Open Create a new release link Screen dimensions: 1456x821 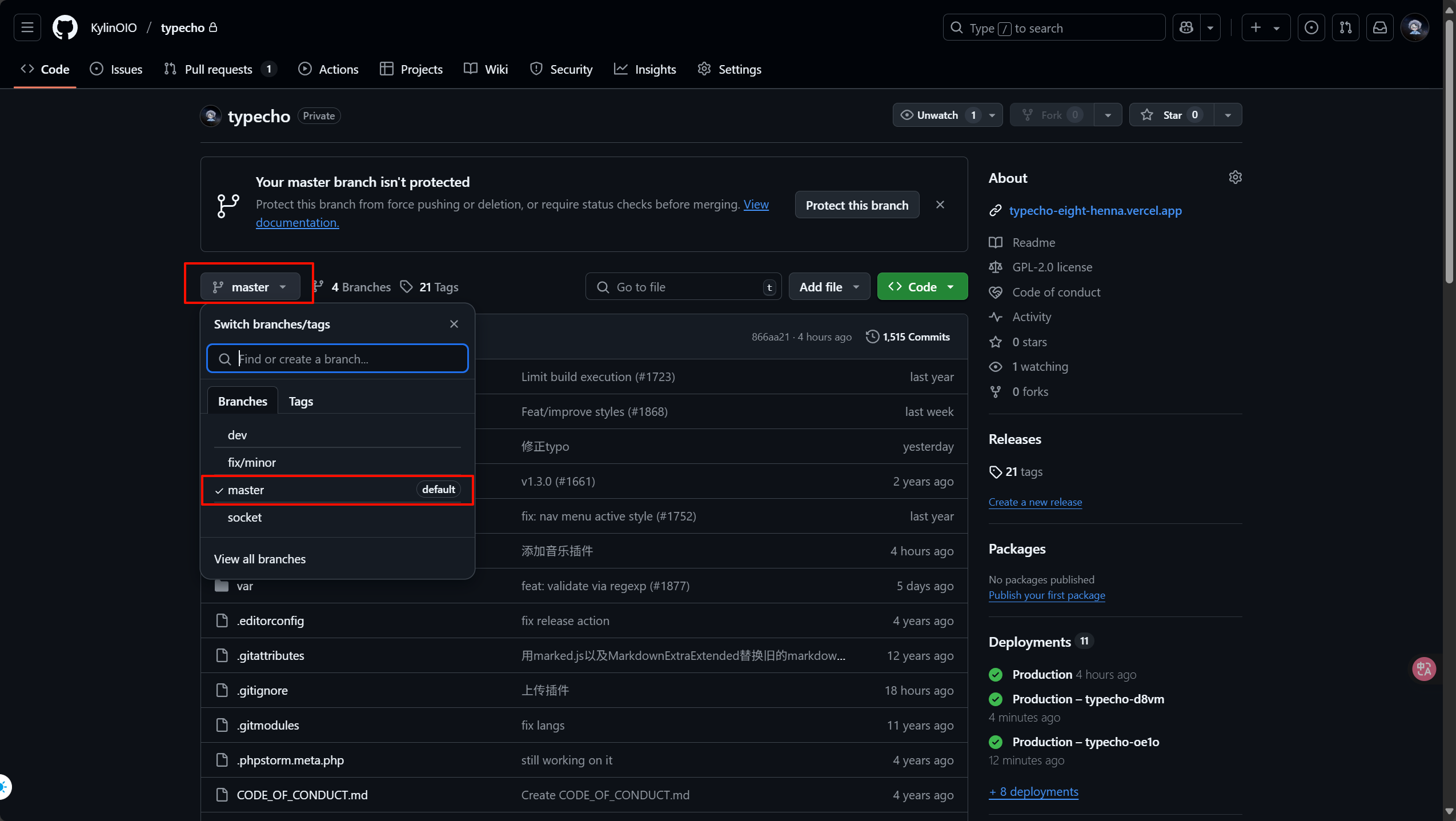[1034, 502]
